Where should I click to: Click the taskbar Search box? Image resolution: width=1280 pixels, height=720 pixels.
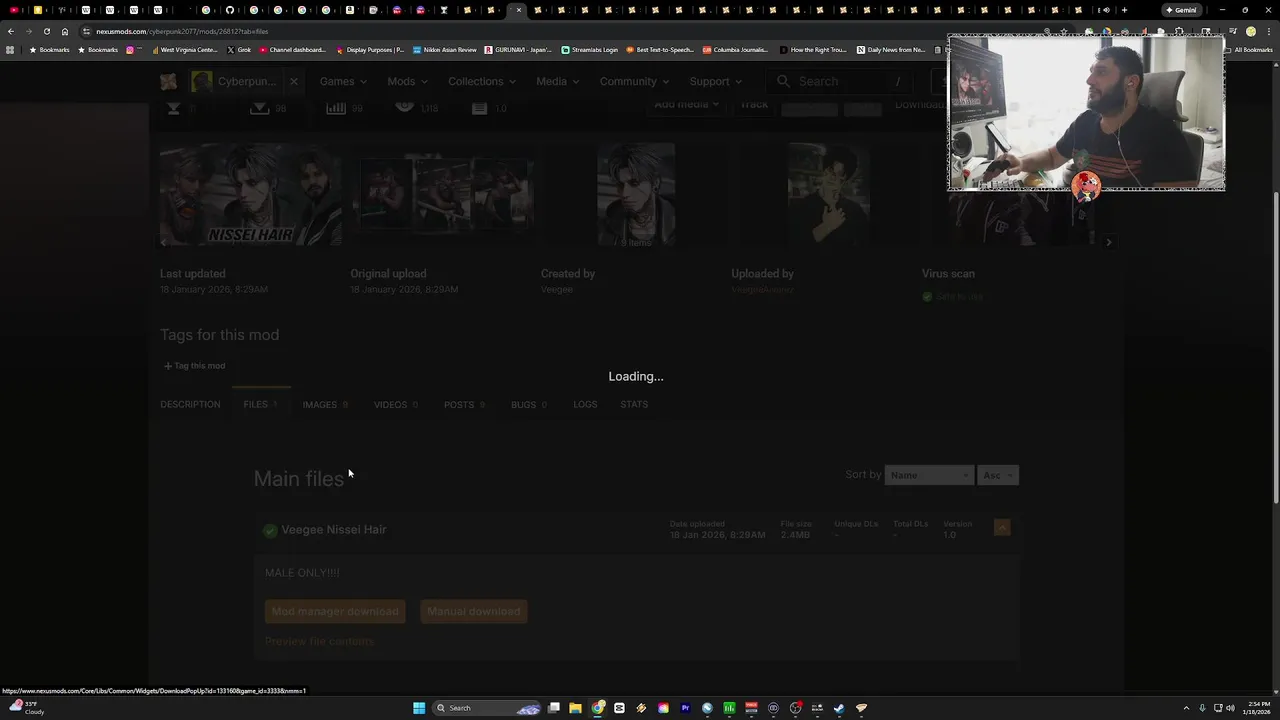tap(487, 708)
